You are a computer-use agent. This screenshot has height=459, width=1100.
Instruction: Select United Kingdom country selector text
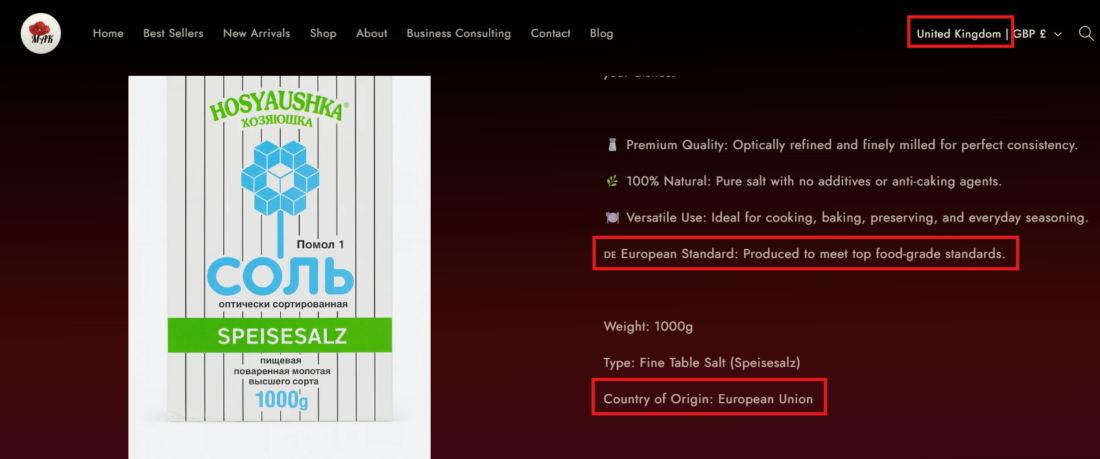tap(958, 34)
